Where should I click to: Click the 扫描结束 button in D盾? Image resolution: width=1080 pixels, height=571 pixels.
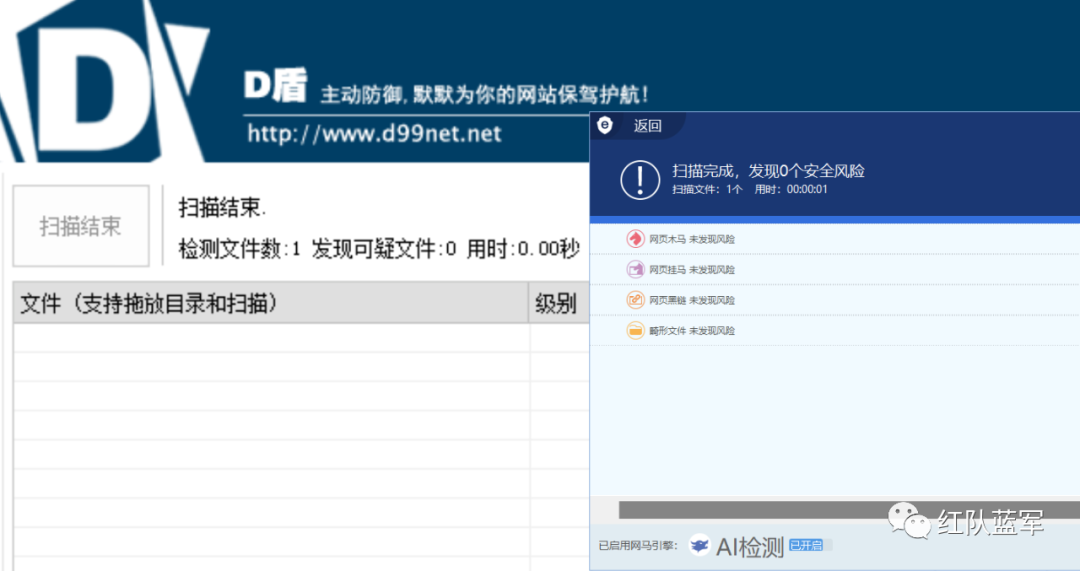pyautogui.click(x=81, y=226)
